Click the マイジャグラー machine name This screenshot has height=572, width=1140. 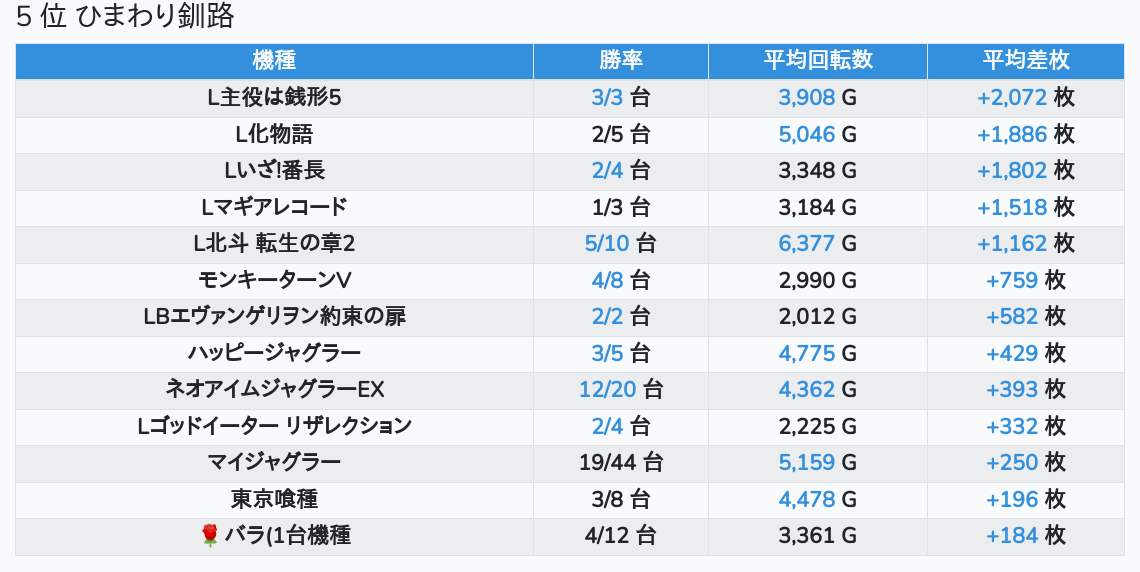coord(274,462)
